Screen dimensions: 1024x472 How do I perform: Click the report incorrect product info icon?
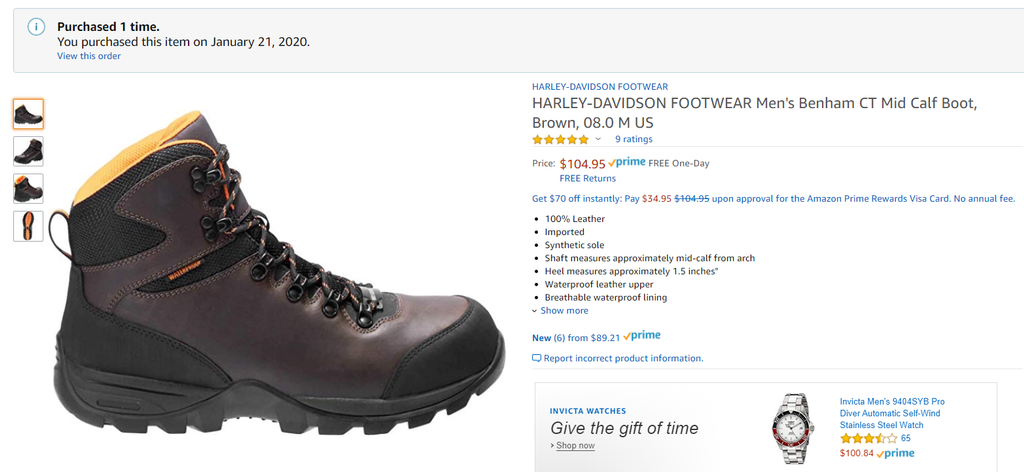(537, 358)
